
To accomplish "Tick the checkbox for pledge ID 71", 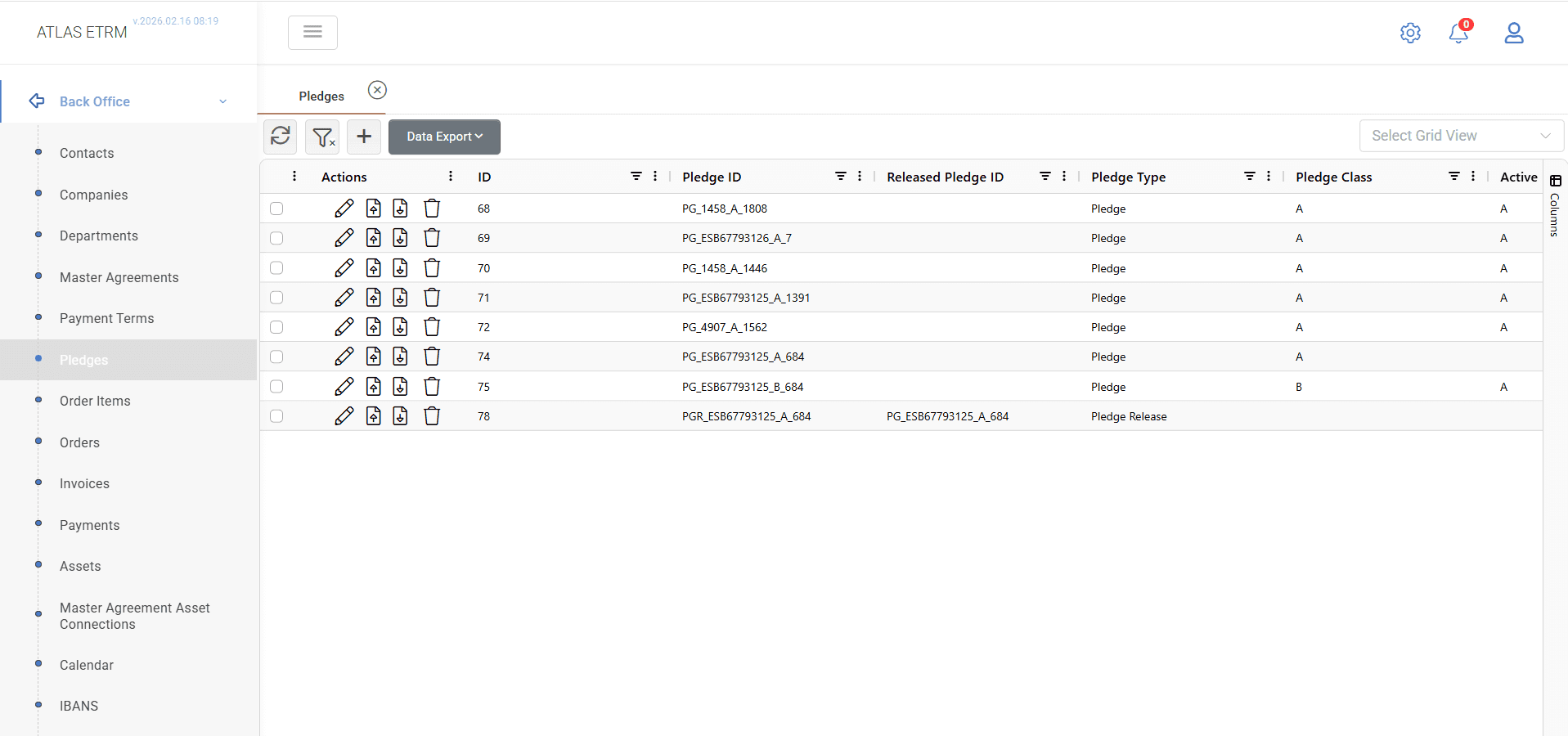I will point(276,298).
